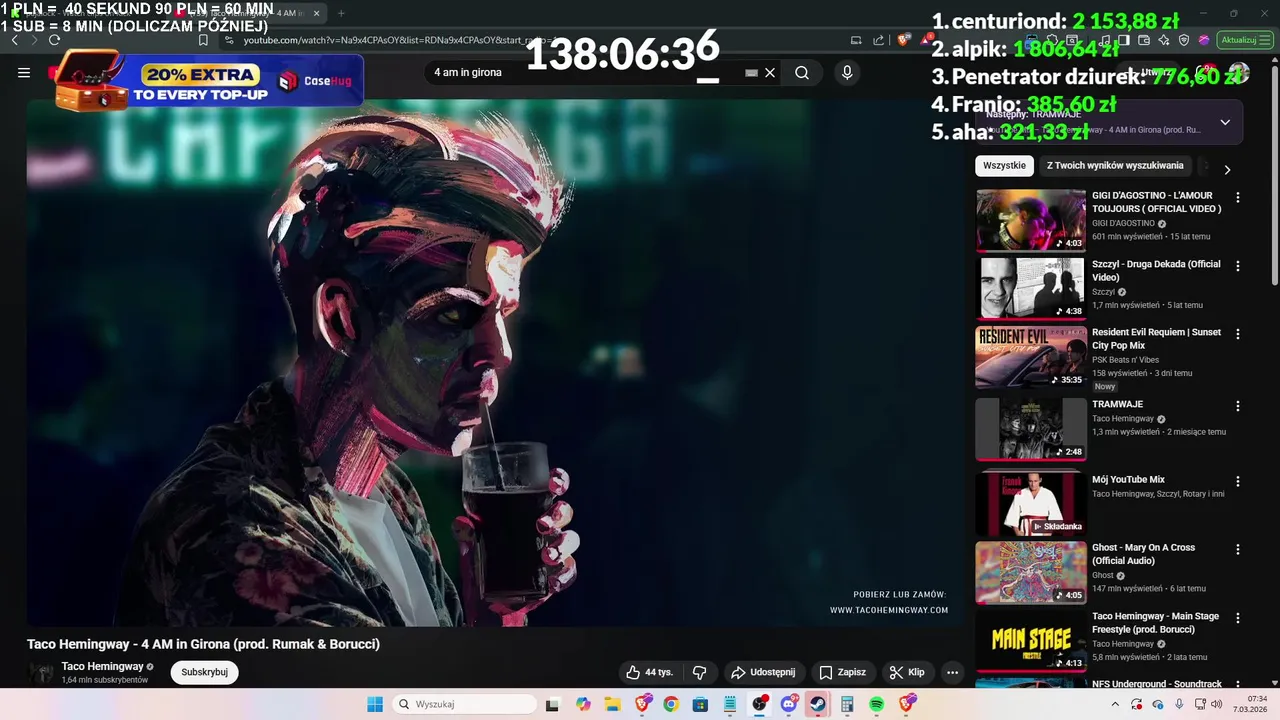Click the Taco Hemingway channel avatar
This screenshot has height=720, width=1280.
pos(42,672)
